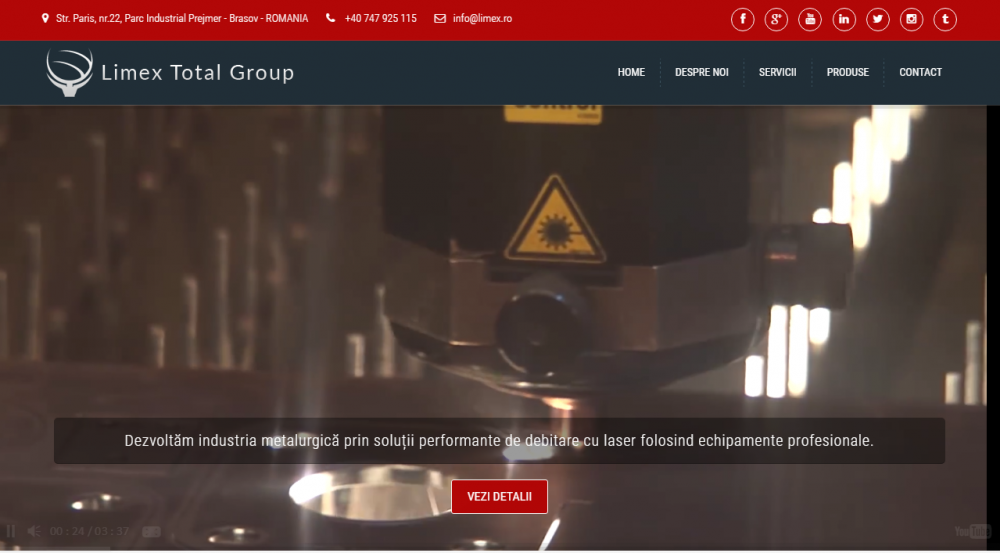Viewport: 1000px width, 553px height.
Task: Navigate to the CONTACT page
Action: pyautogui.click(x=920, y=72)
